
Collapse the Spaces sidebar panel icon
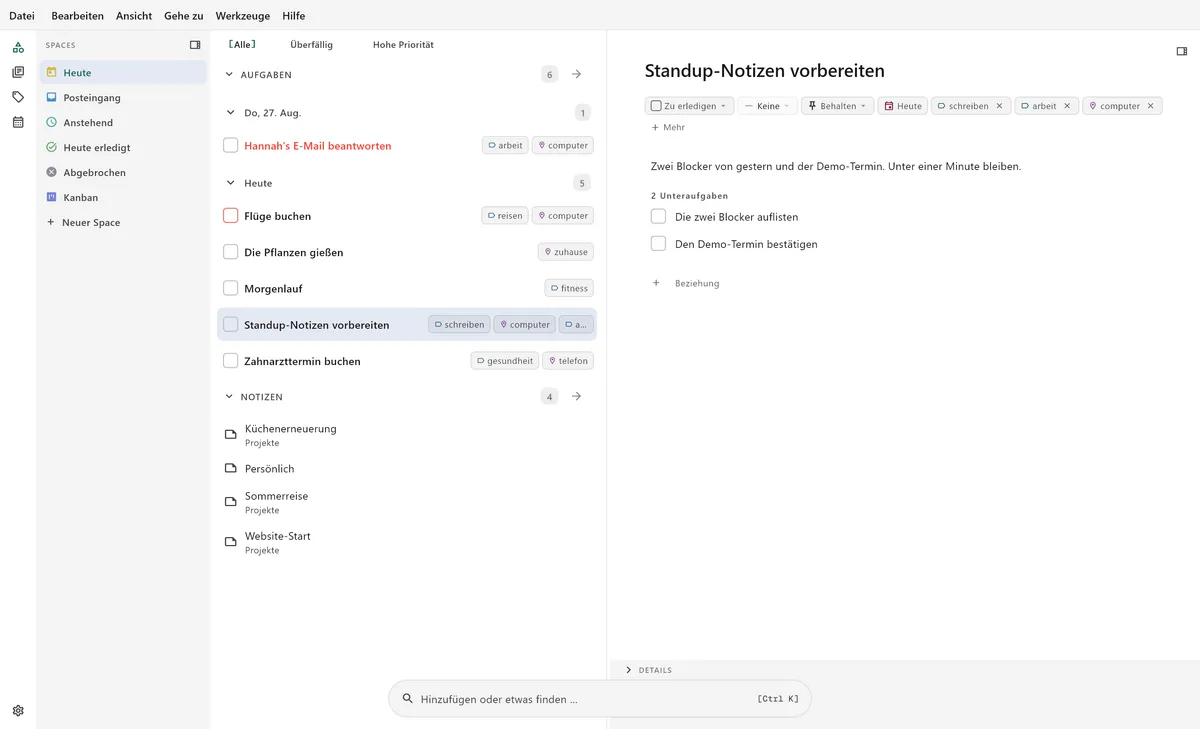tap(195, 45)
